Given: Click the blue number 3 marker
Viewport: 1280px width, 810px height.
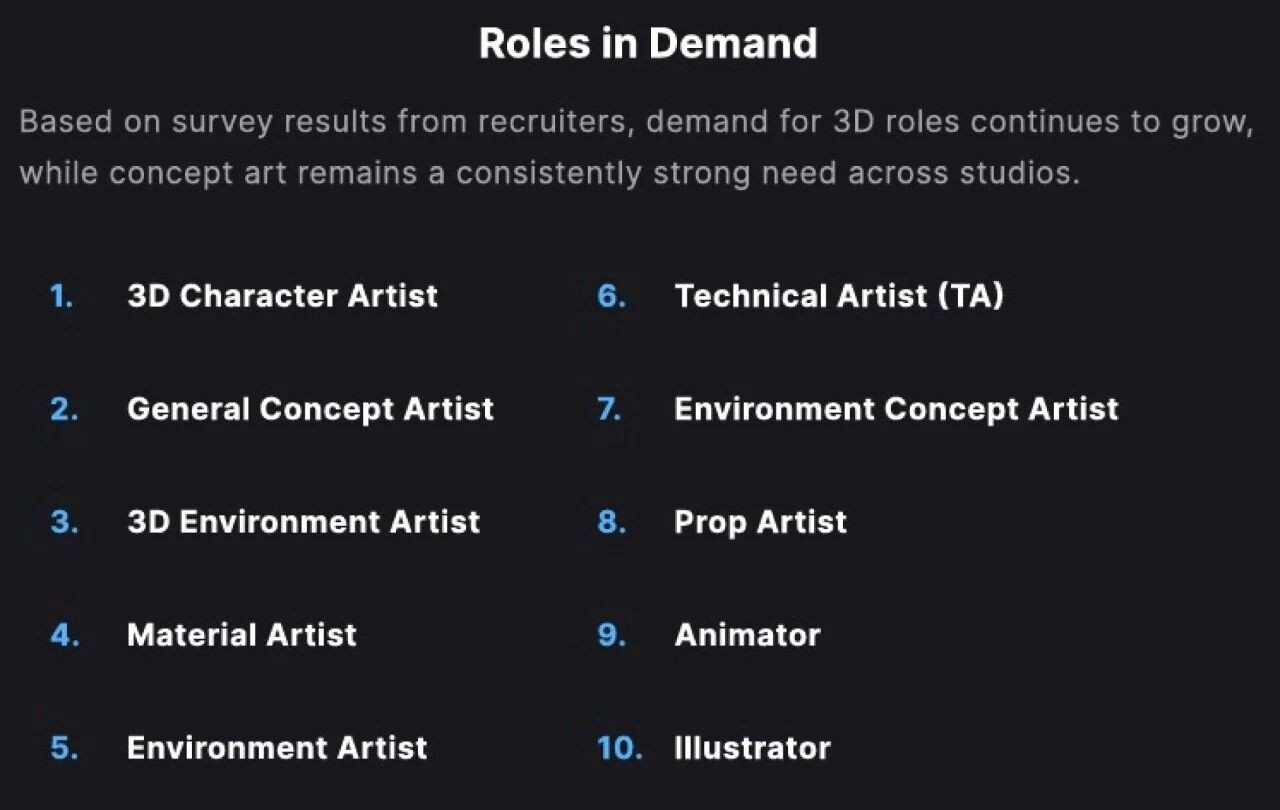Looking at the screenshot, I should click(x=64, y=522).
